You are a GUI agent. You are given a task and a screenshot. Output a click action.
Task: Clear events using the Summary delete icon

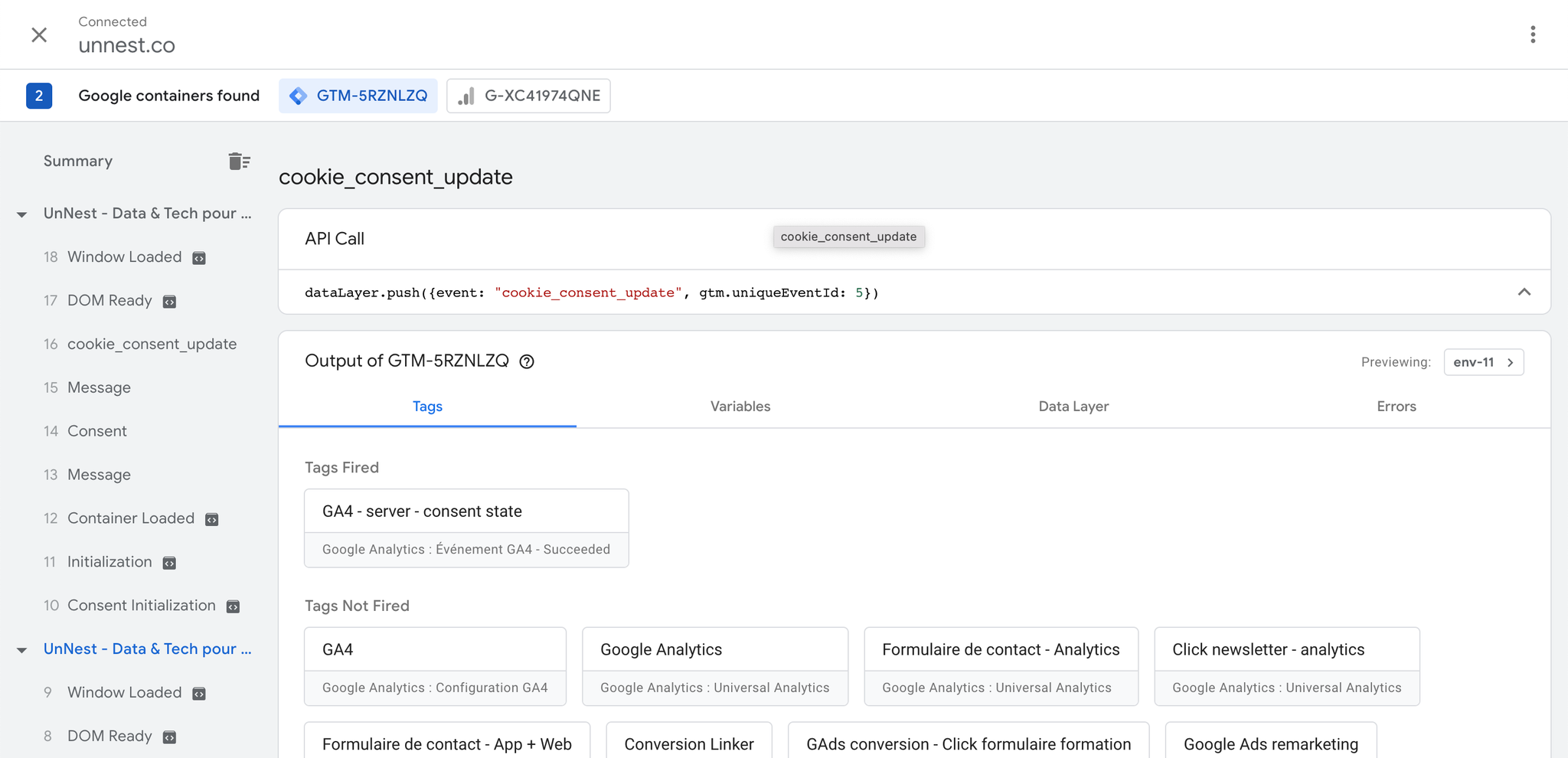(240, 161)
